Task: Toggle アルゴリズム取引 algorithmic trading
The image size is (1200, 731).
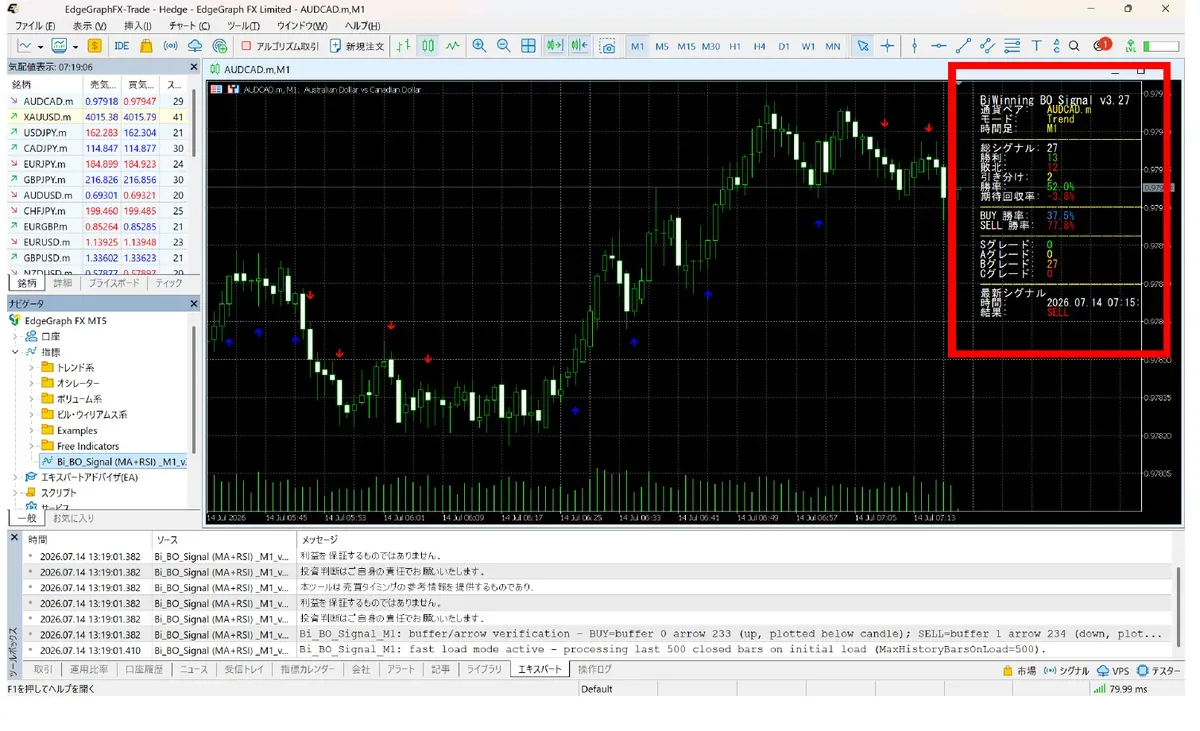Action: pos(280,46)
